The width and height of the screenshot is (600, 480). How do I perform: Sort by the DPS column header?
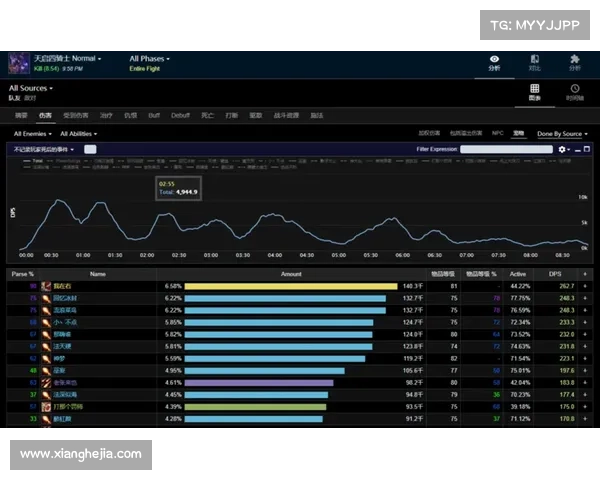pyautogui.click(x=555, y=274)
